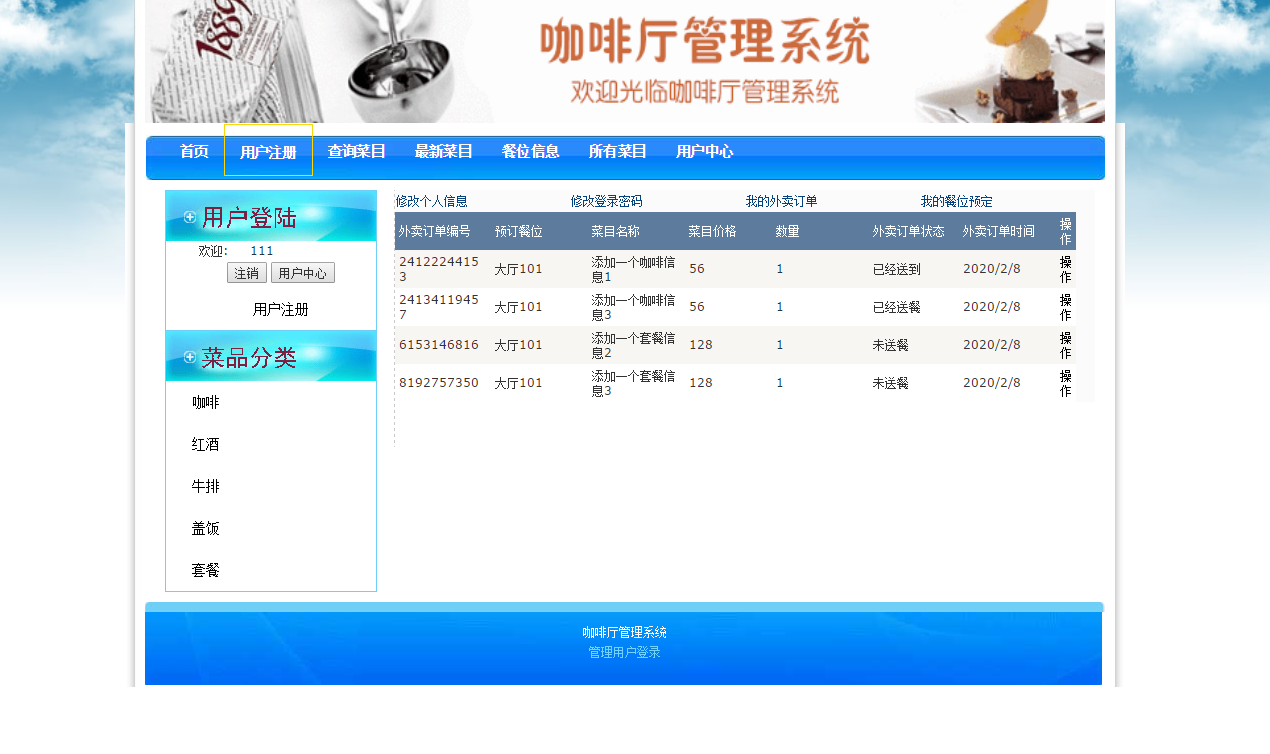Click 未送餐 status for order 8192757350
Viewport: 1270px width, 754px height.
click(891, 383)
